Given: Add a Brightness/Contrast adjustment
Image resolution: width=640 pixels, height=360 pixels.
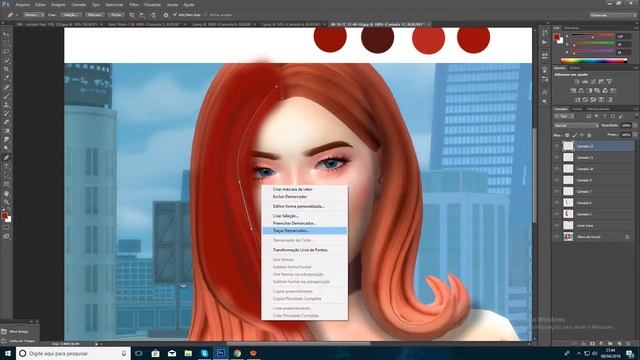Looking at the screenshot, I should tap(577, 82).
